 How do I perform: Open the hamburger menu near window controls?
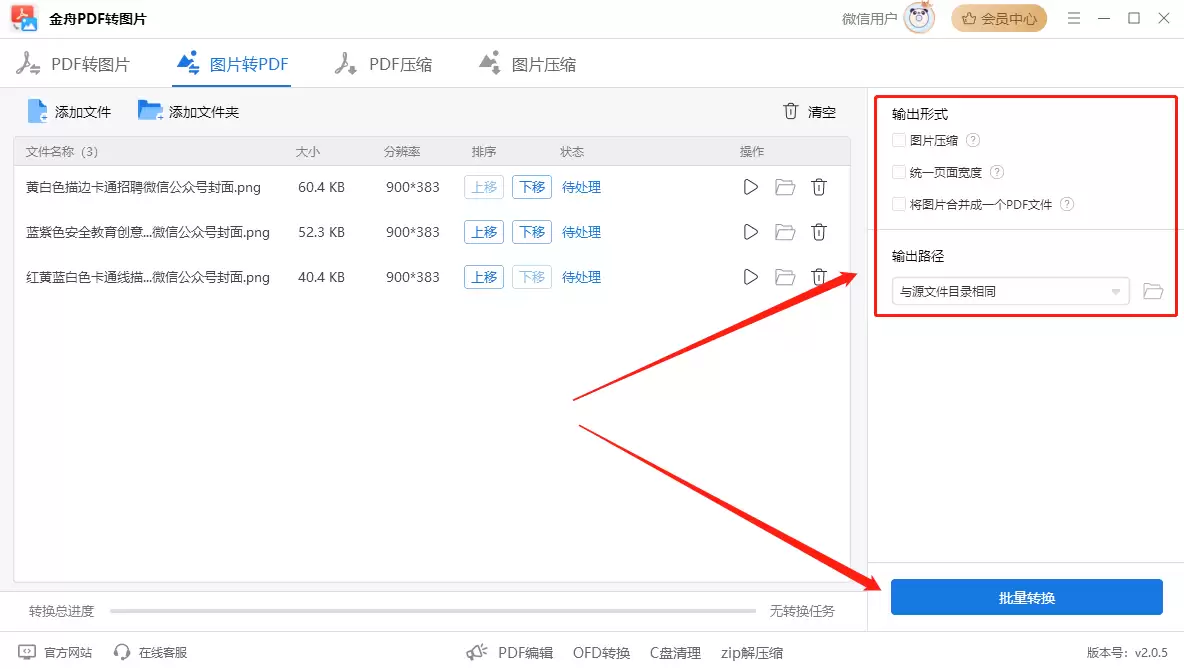click(x=1073, y=17)
